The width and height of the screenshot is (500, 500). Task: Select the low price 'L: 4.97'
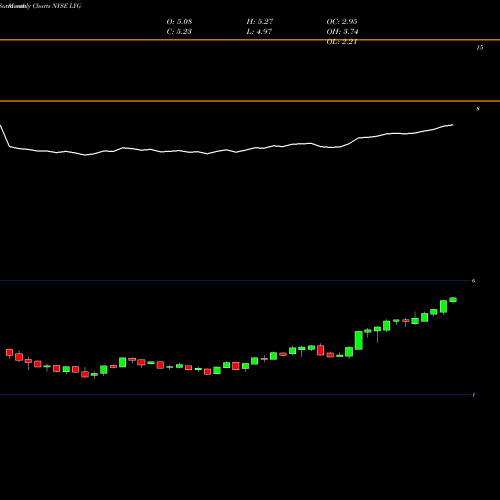click(x=259, y=32)
